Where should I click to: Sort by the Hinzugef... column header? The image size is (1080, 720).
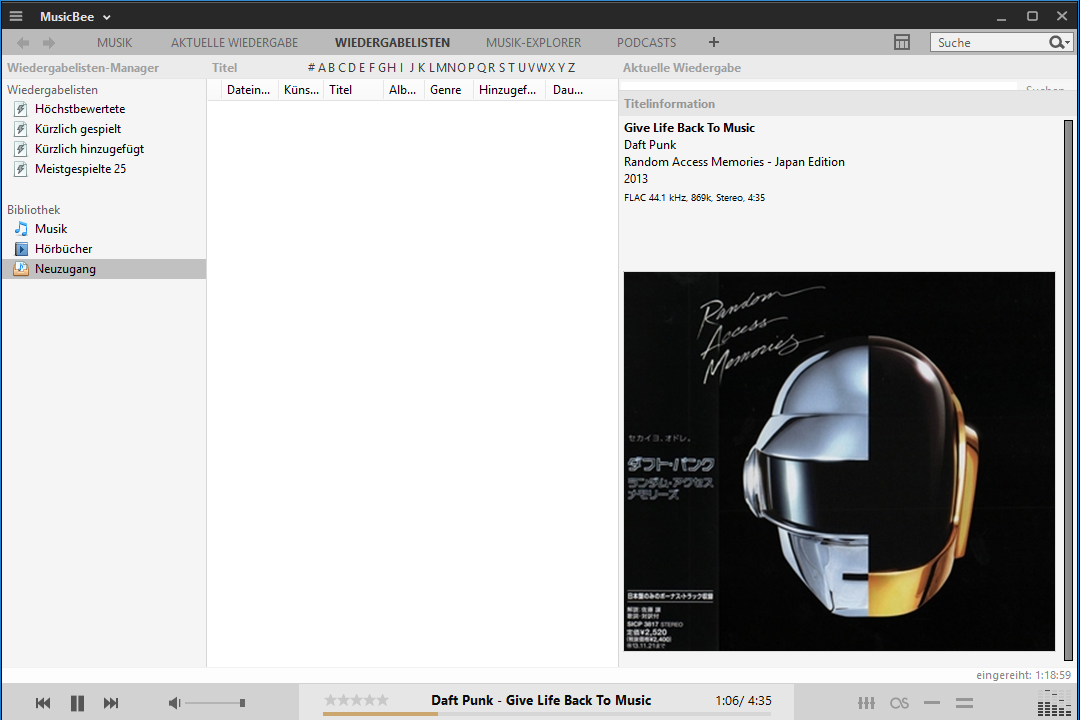tap(509, 90)
